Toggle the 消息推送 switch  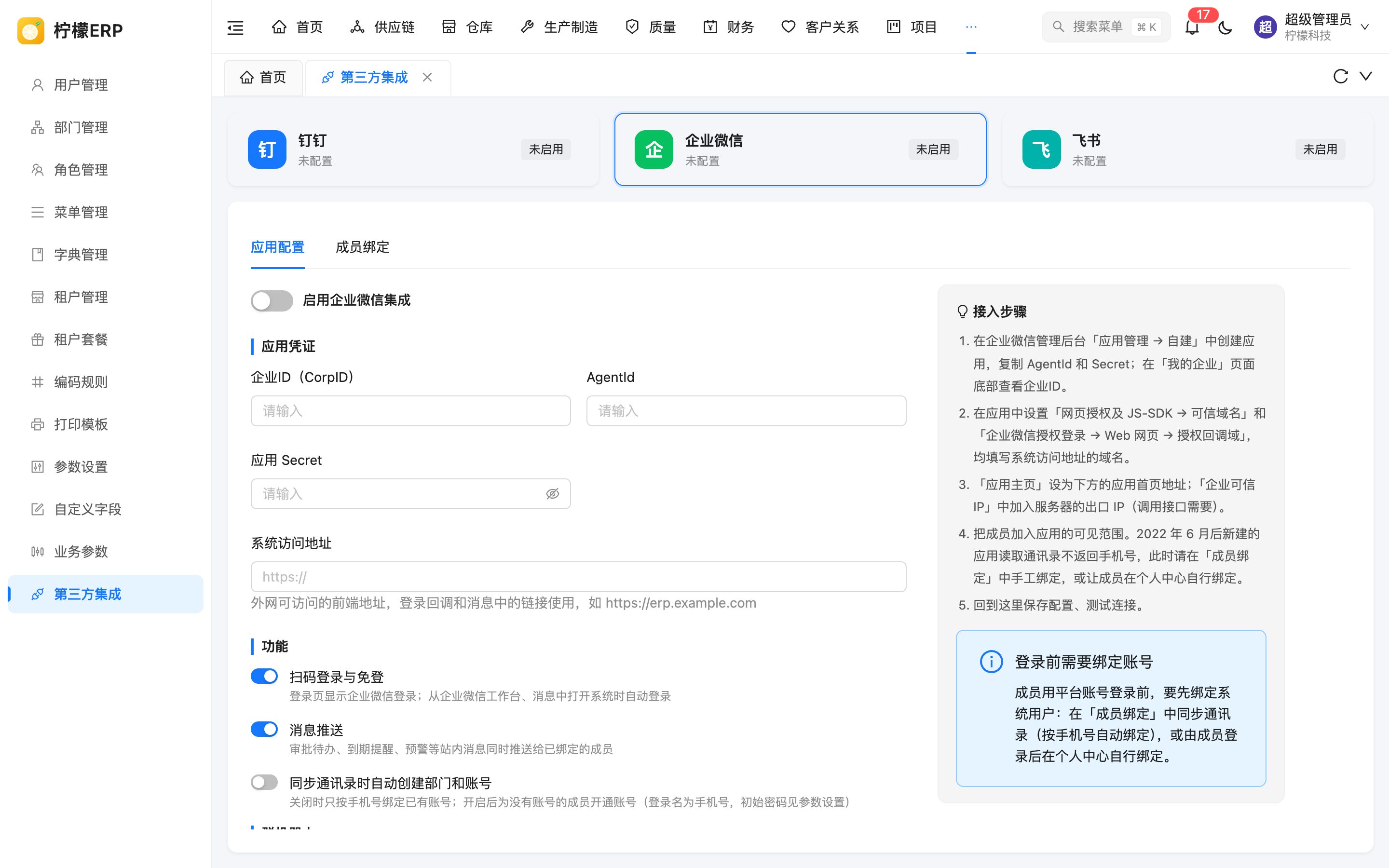[264, 729]
